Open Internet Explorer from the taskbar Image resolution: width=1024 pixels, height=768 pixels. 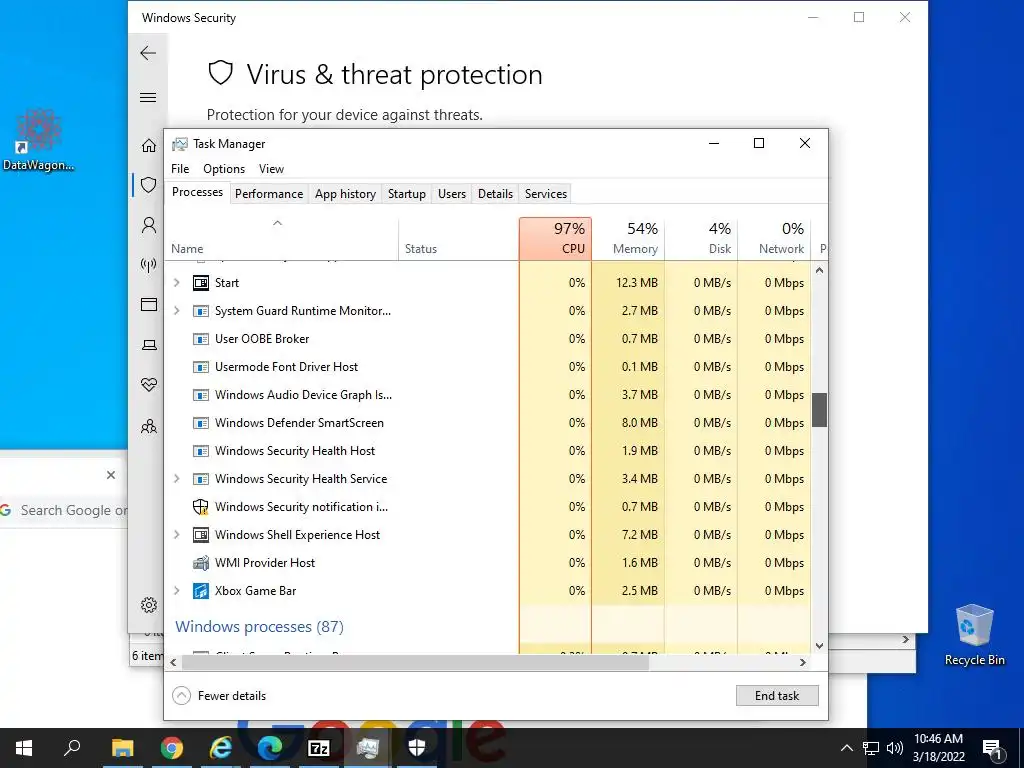221,748
